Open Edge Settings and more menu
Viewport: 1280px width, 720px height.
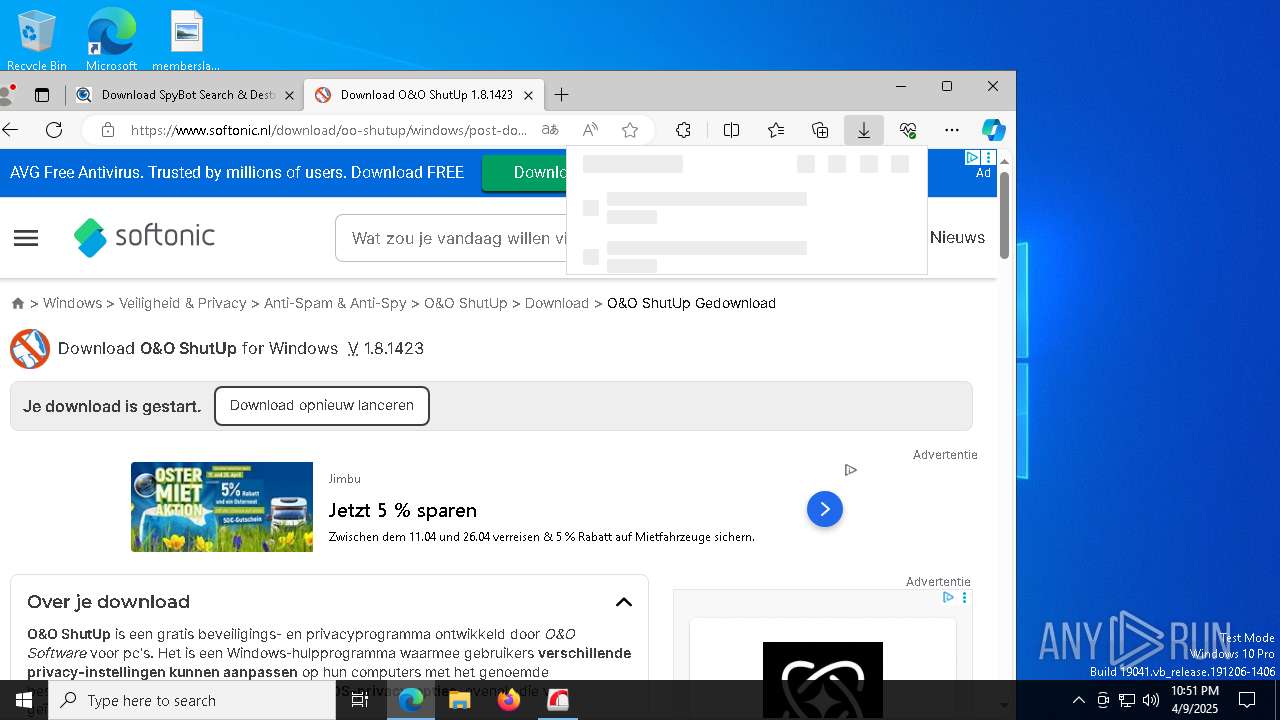(x=952, y=130)
